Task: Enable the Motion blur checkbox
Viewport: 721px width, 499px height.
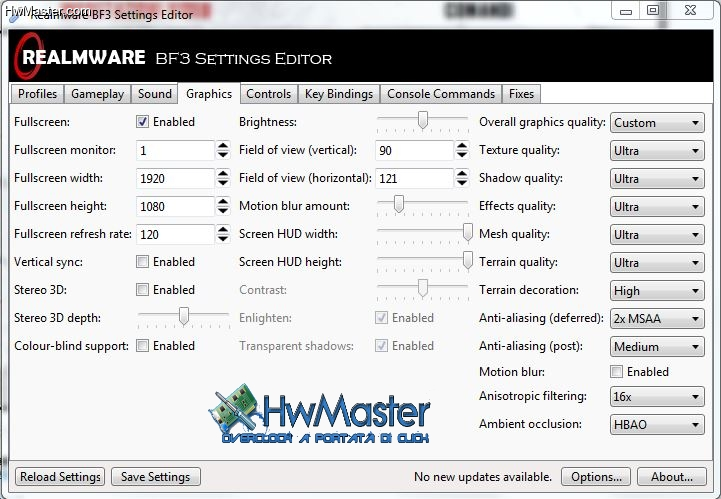Action: [x=617, y=372]
